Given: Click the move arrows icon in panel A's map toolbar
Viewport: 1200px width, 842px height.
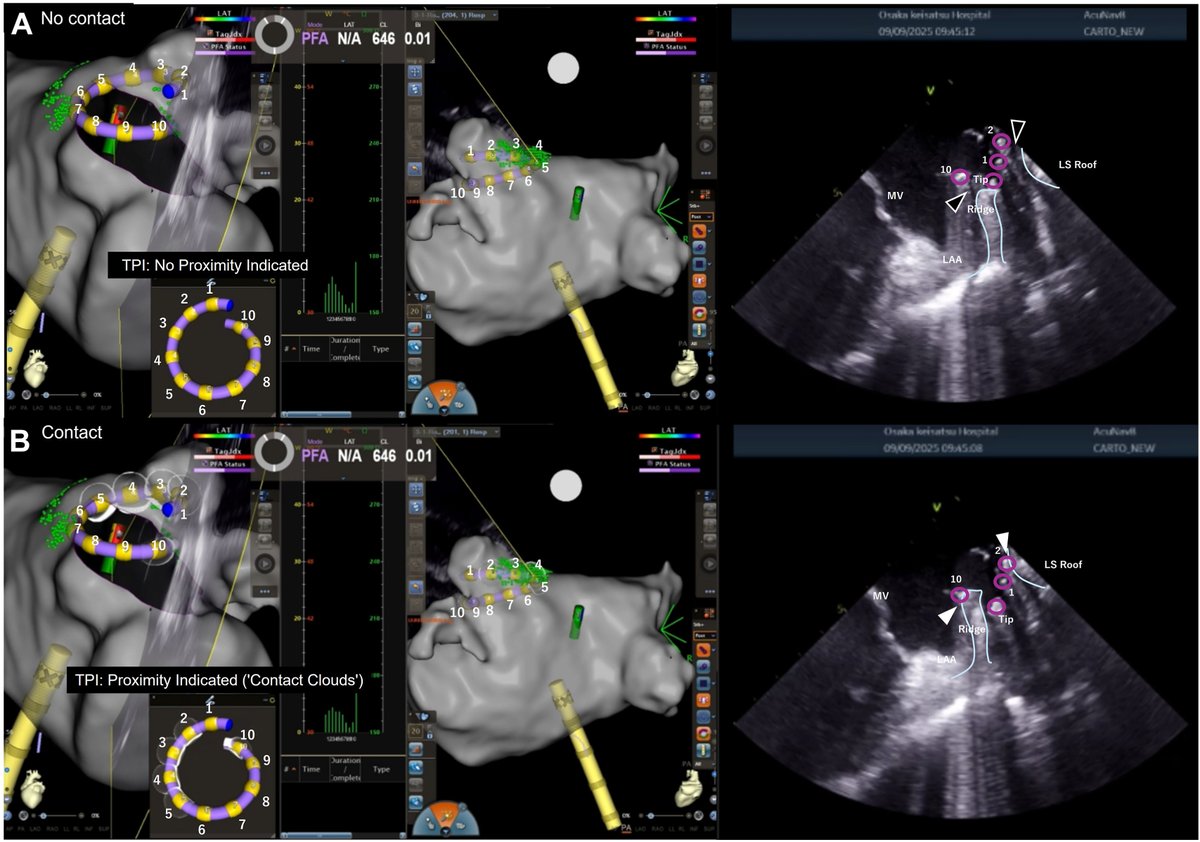Looking at the screenshot, I should 415,73.
